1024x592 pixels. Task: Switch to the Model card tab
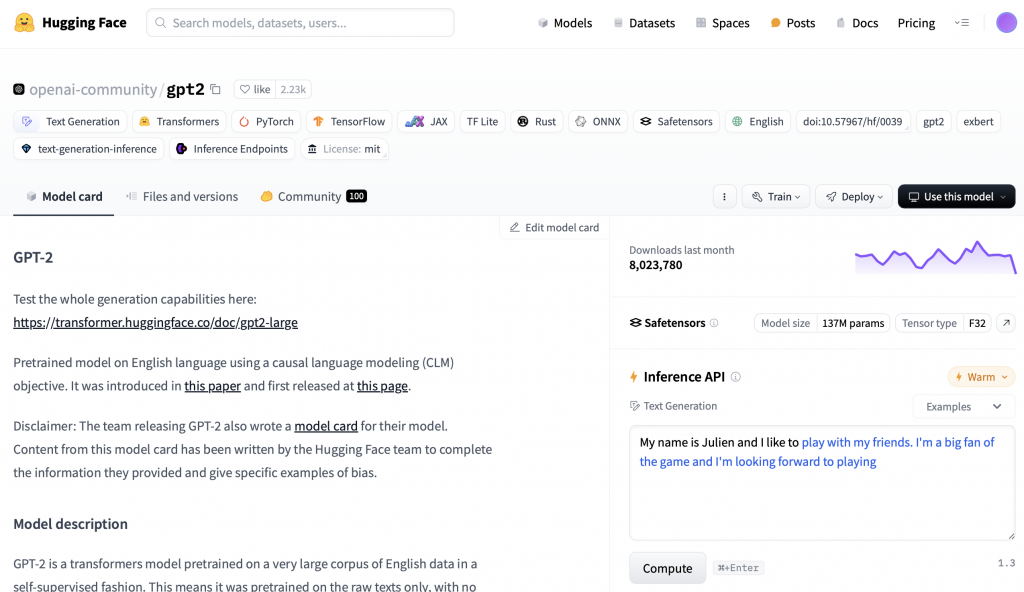(63, 197)
